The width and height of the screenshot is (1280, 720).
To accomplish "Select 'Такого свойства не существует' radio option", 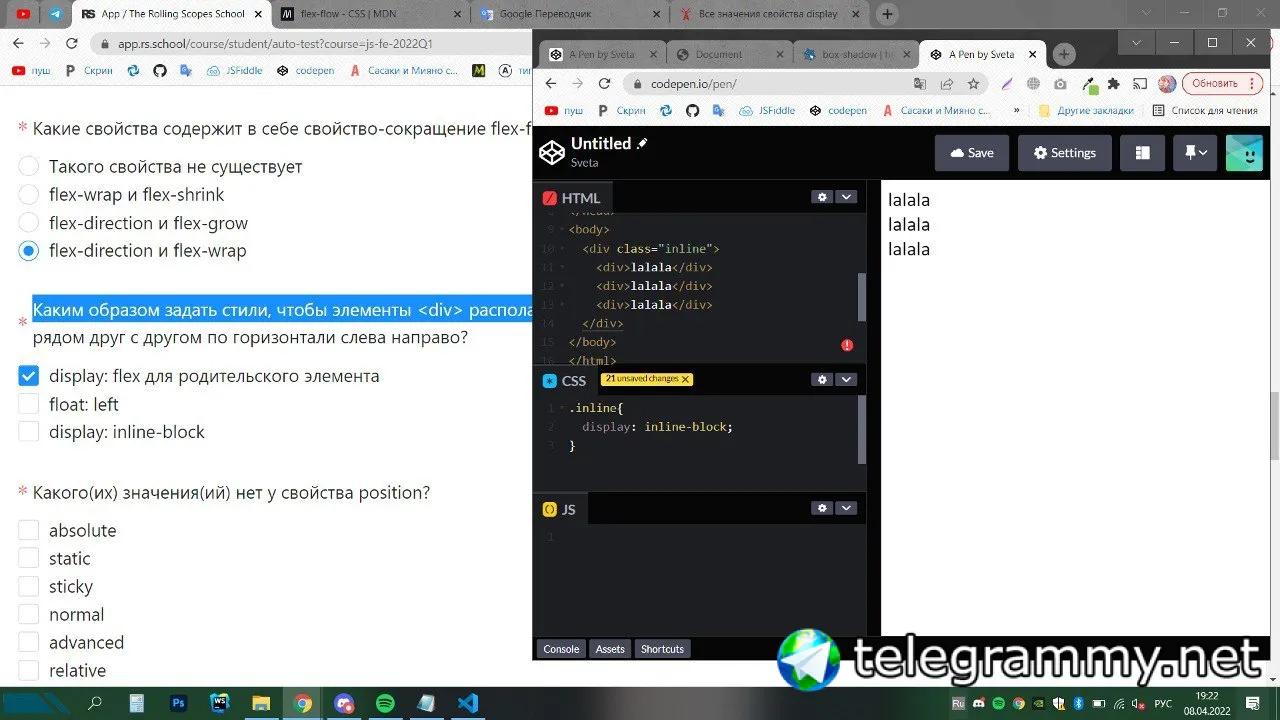I will 29,167.
